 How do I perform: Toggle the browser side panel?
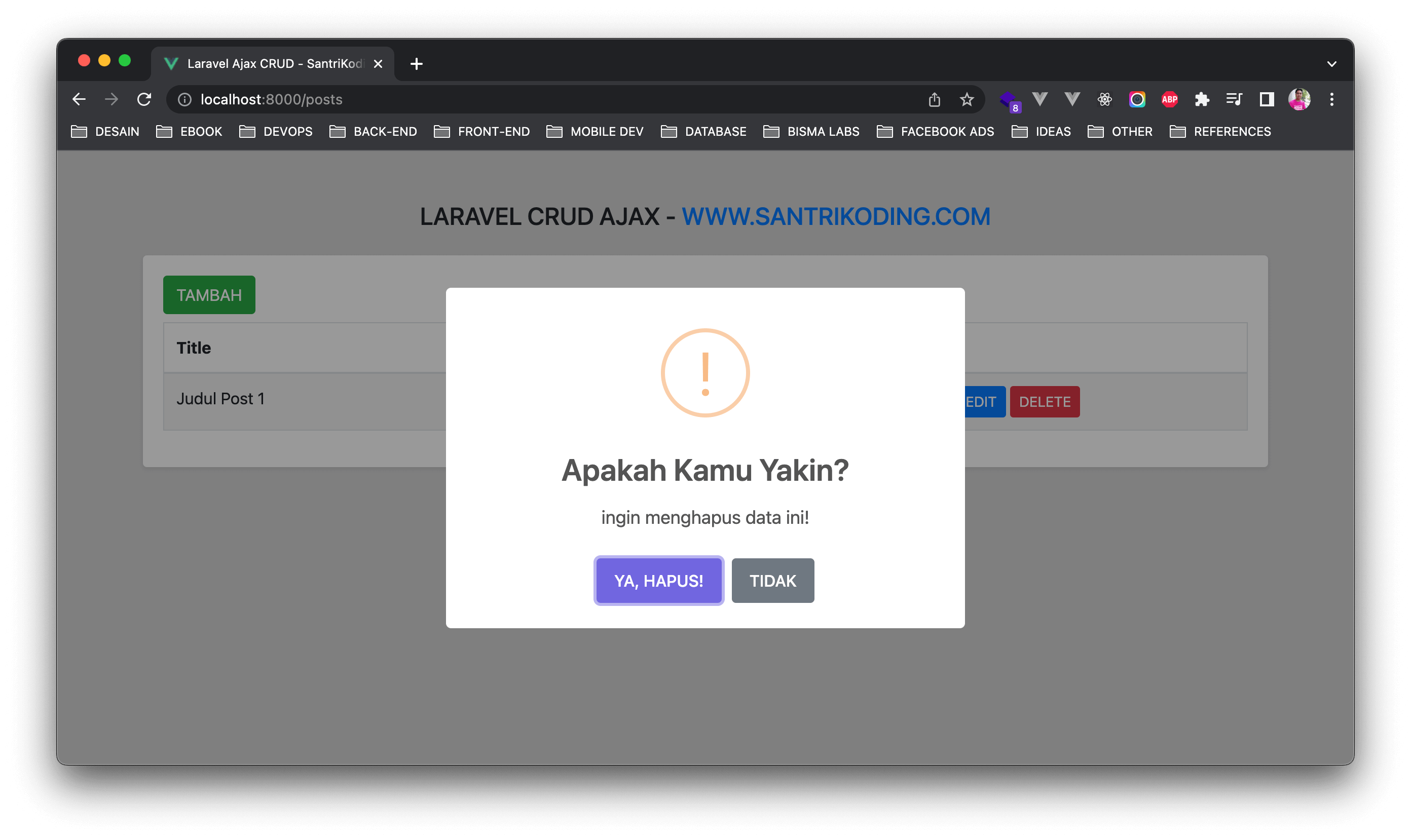[x=1267, y=100]
